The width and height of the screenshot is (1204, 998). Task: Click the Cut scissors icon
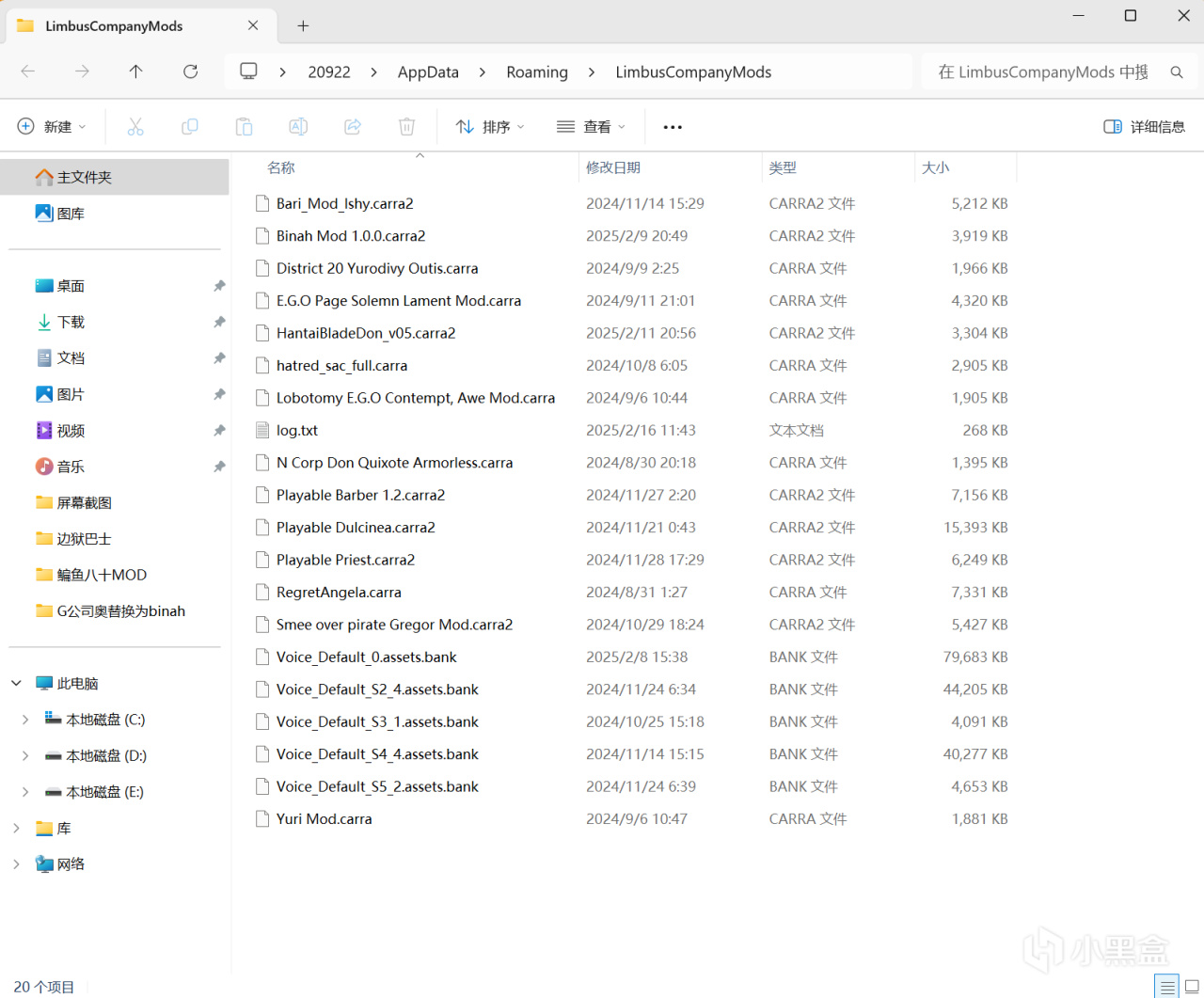pyautogui.click(x=135, y=126)
